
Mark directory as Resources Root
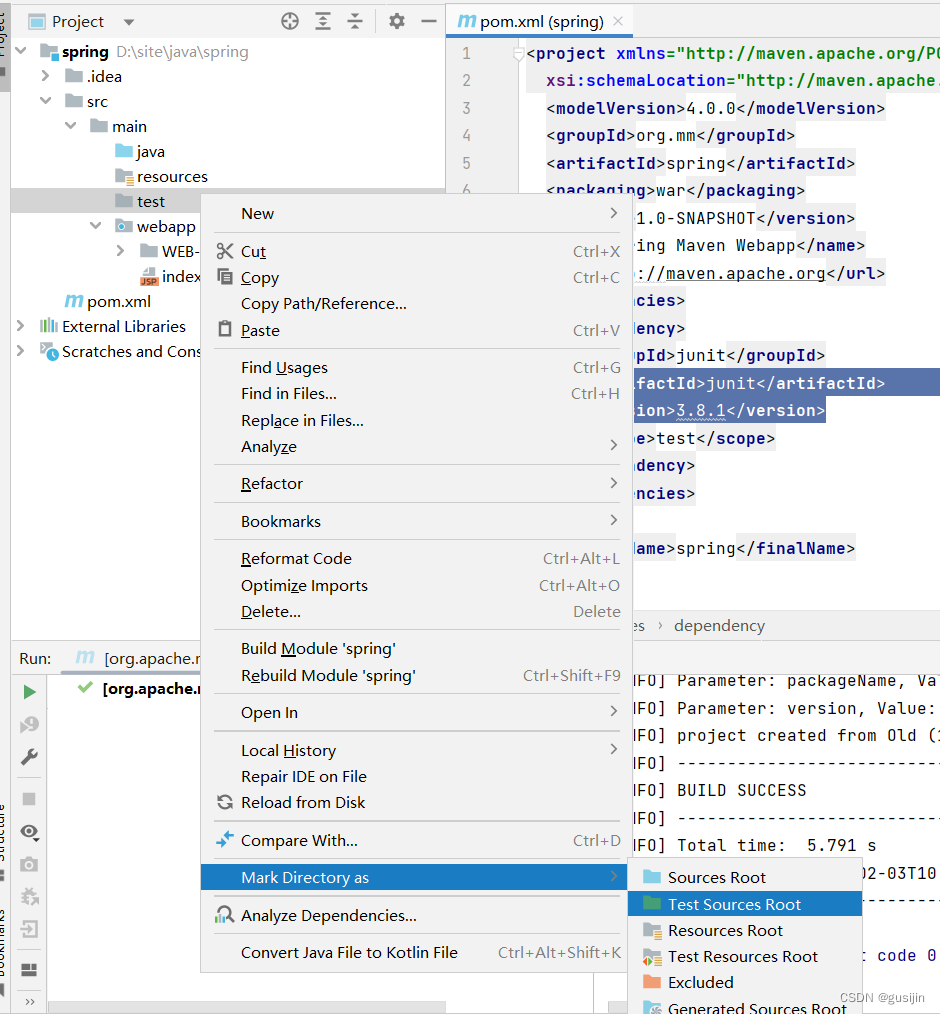point(745,931)
